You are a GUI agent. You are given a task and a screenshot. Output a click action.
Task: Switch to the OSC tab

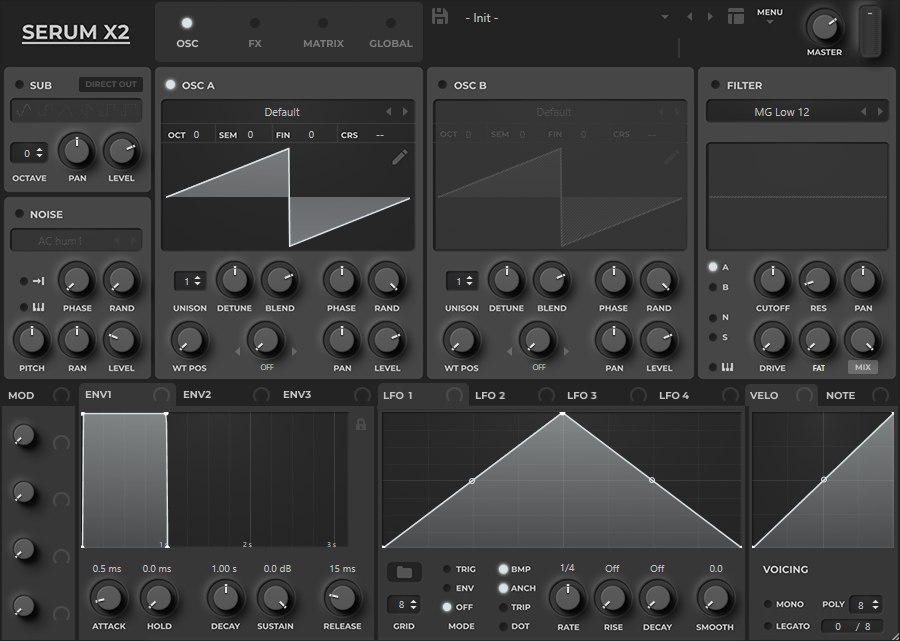[187, 33]
